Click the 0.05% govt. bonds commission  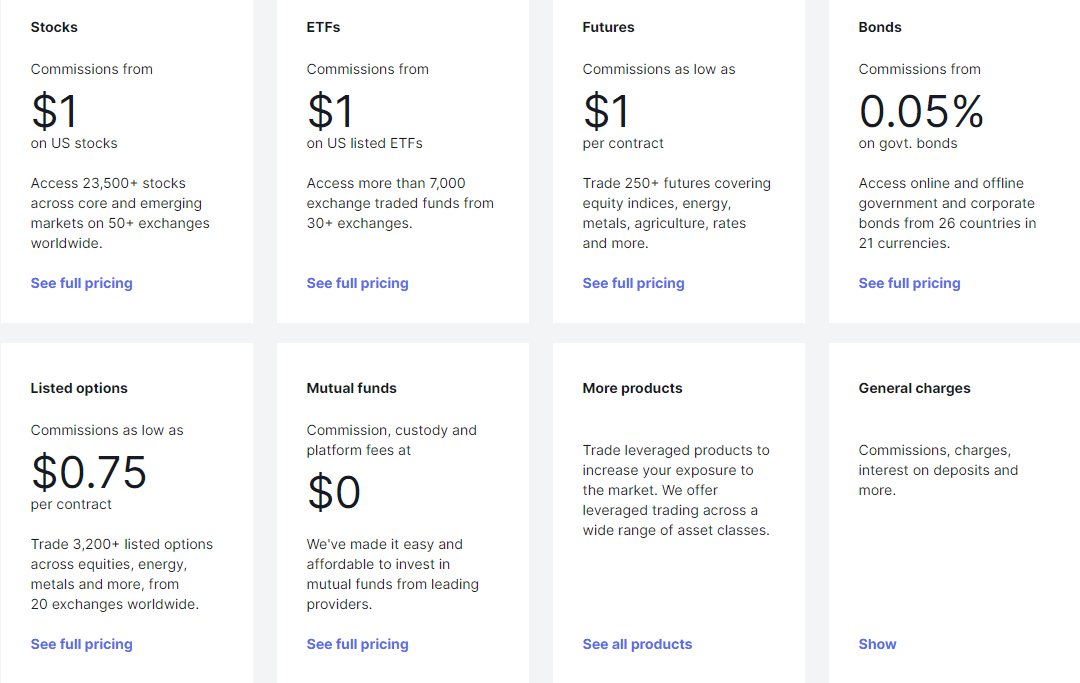pyautogui.click(x=921, y=111)
